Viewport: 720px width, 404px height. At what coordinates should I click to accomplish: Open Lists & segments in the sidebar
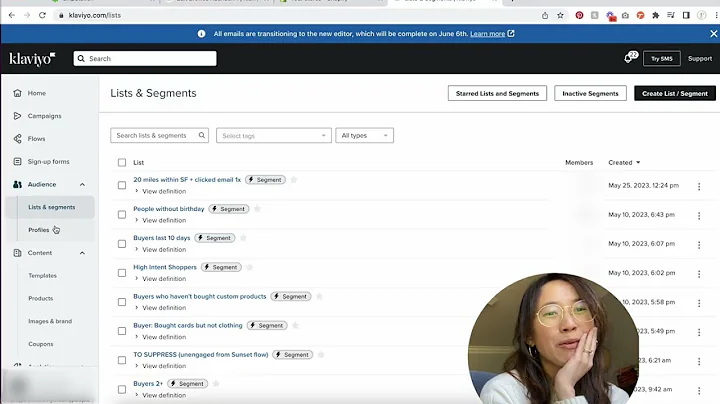51,207
